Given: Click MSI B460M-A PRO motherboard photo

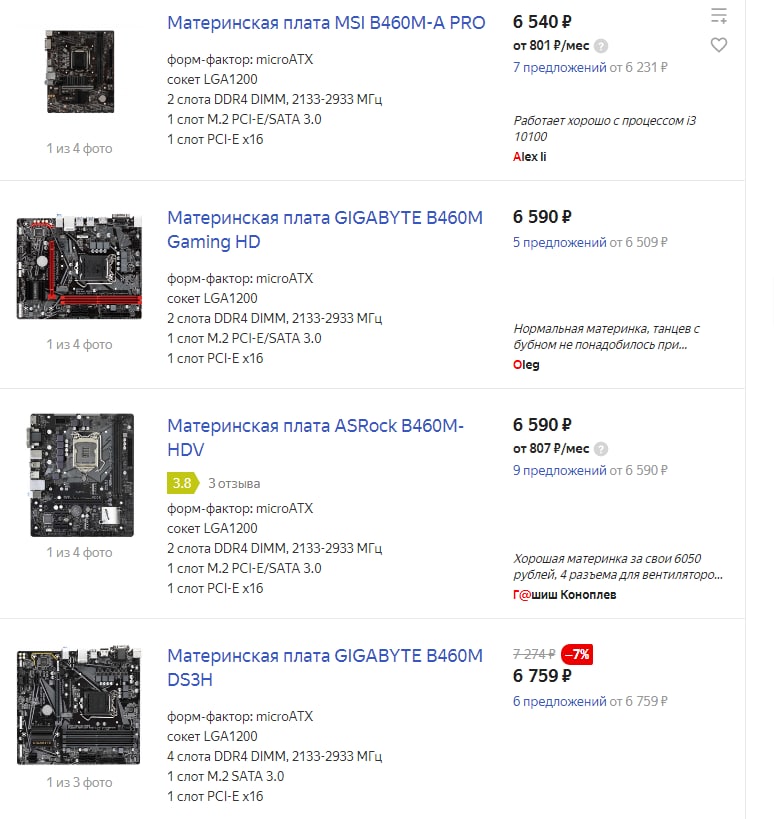Looking at the screenshot, I should point(80,72).
